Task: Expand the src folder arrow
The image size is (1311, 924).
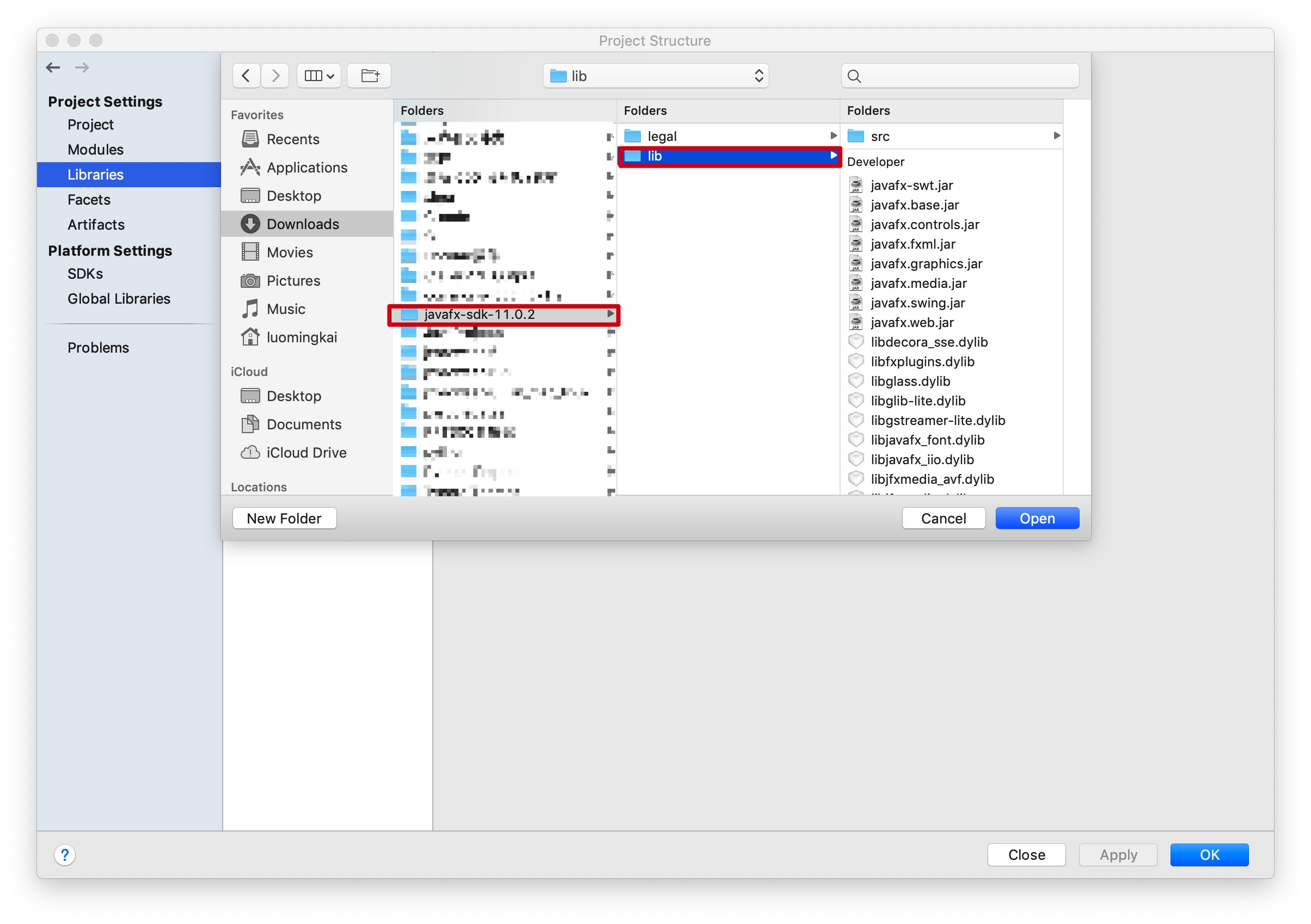Action: 1057,136
